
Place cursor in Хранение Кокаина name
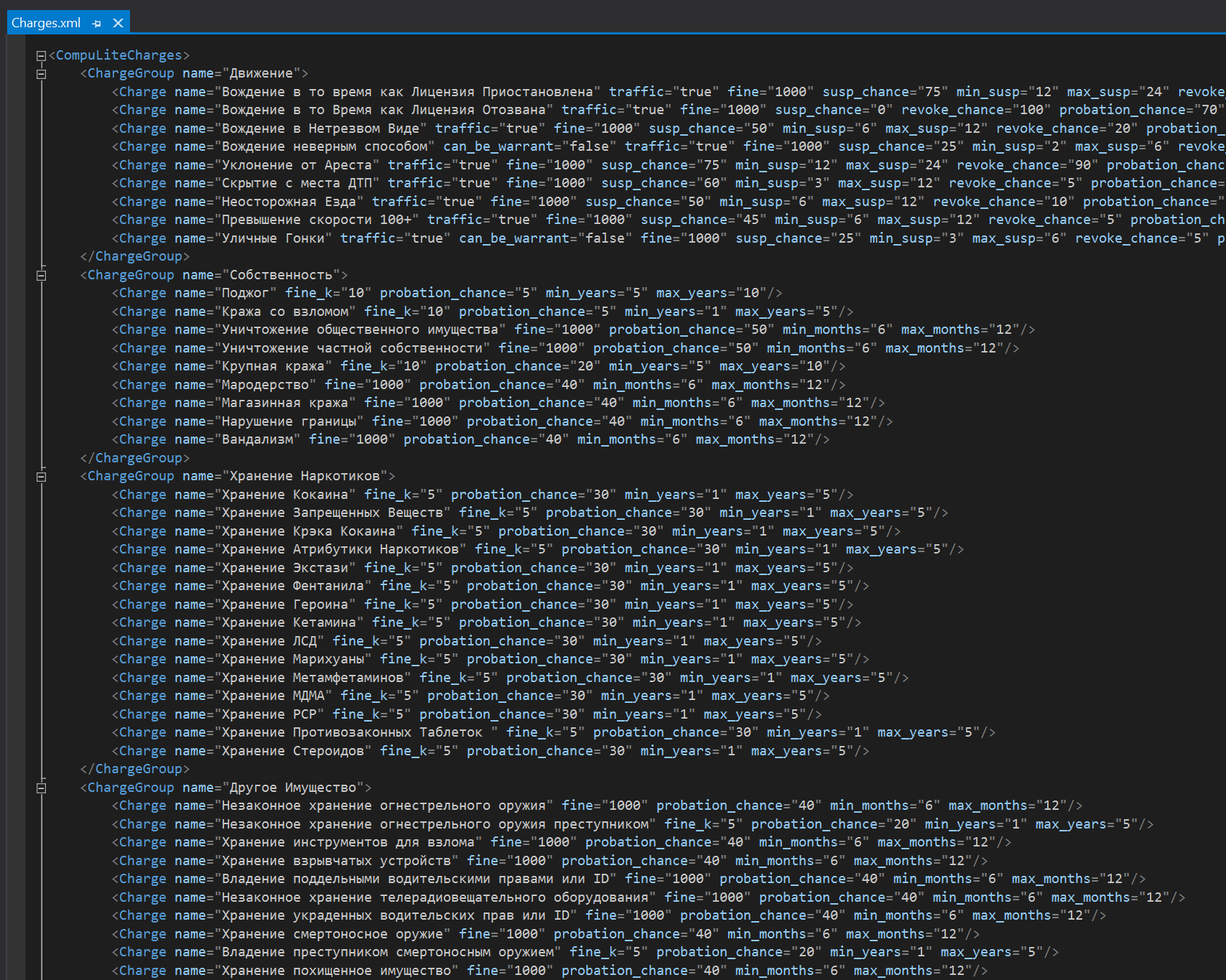click(x=284, y=495)
